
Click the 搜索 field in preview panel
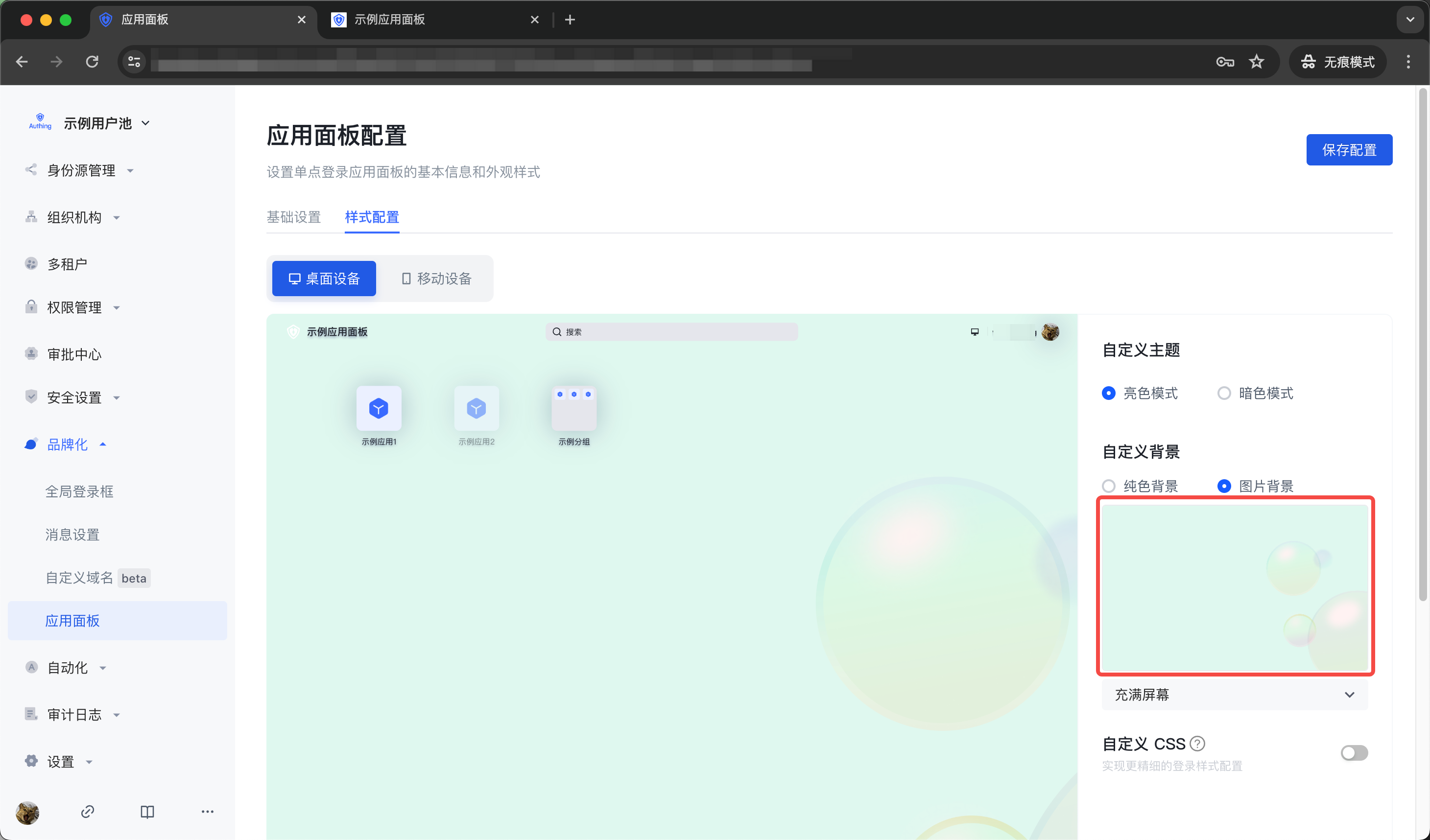tap(671, 332)
